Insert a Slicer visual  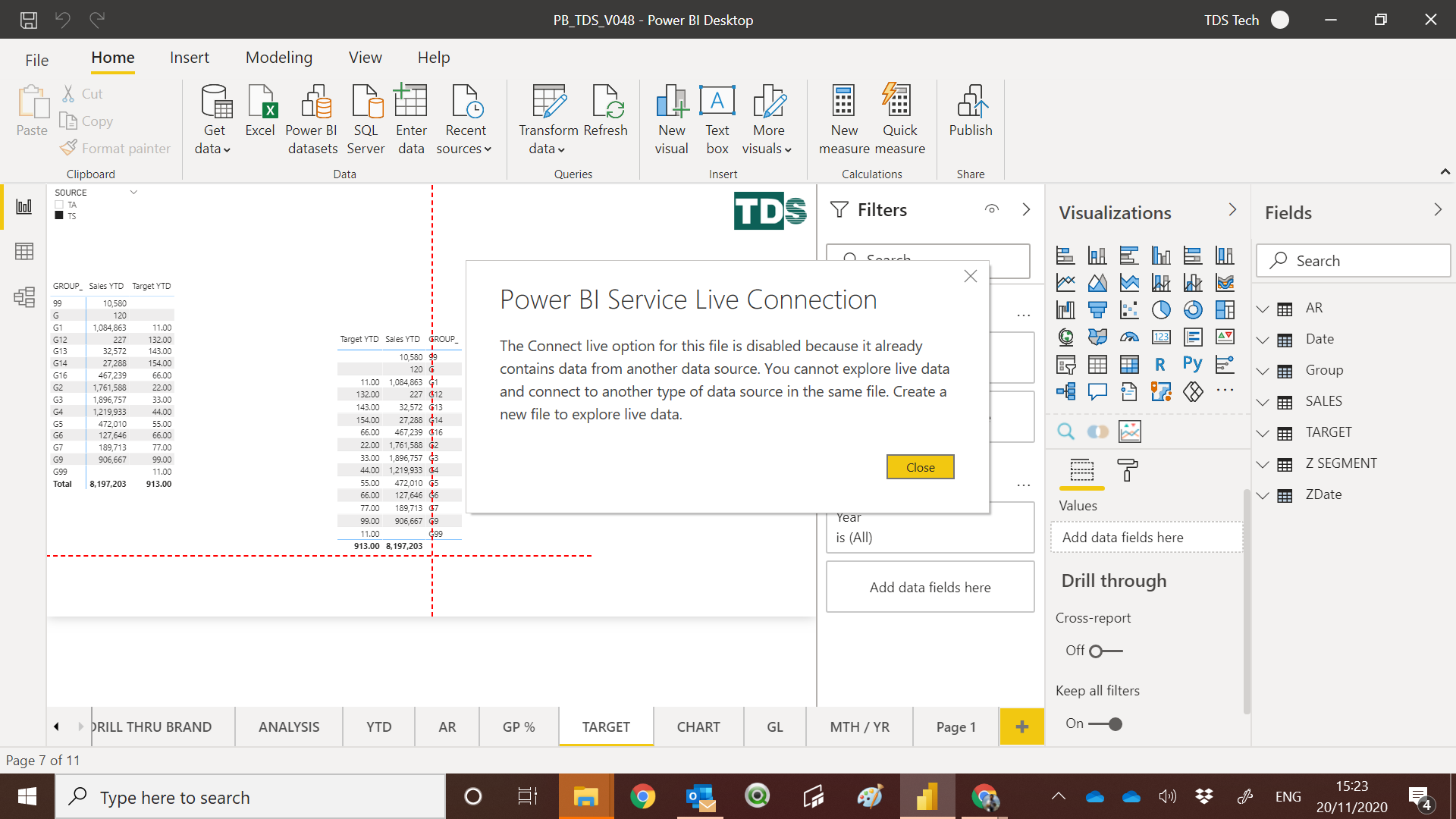(x=1066, y=364)
